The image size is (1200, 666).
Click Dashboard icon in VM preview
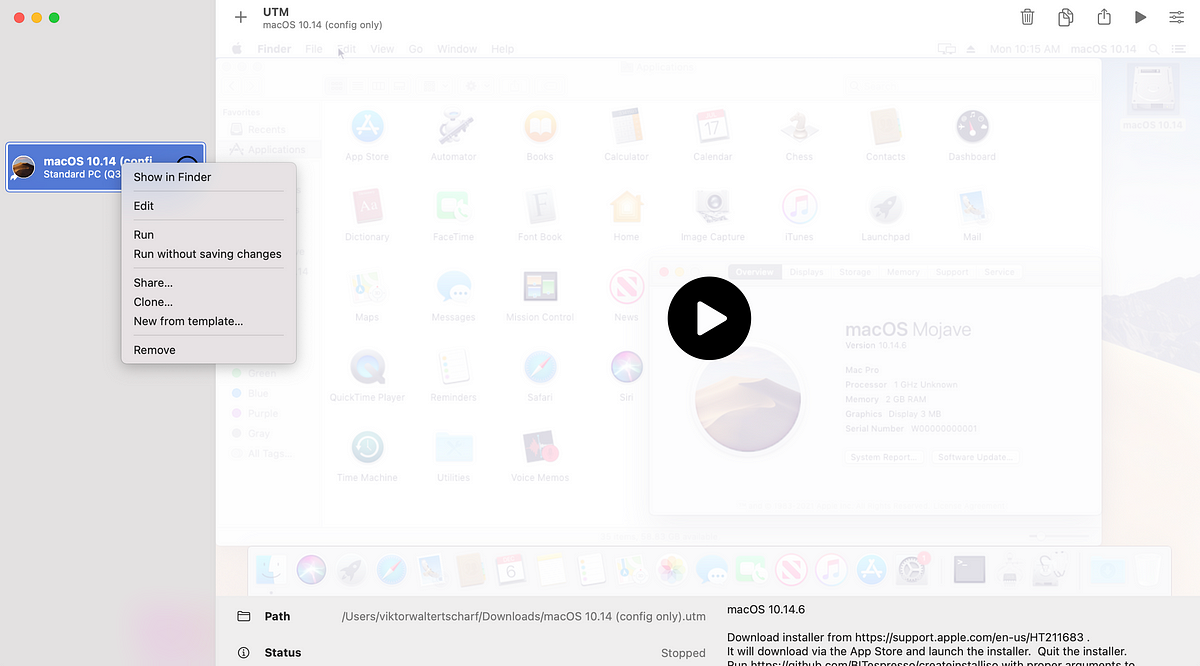(x=972, y=128)
